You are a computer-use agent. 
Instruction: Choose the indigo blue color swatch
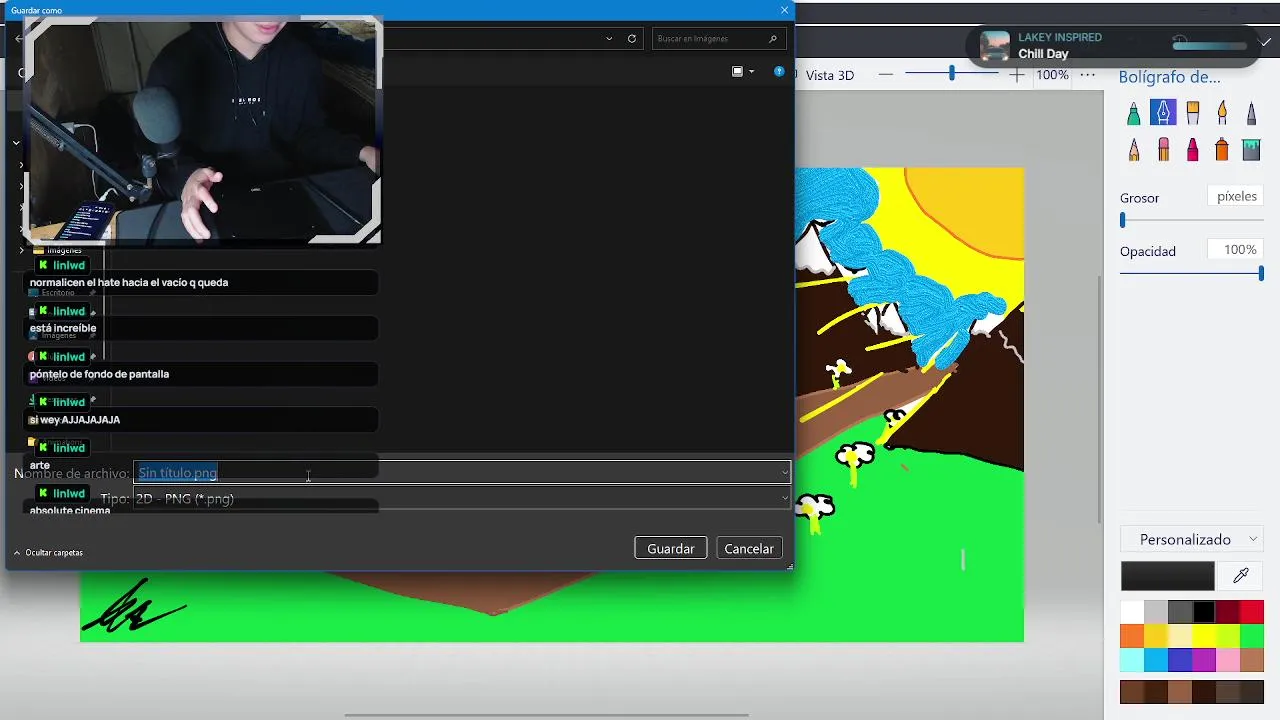pos(1180,659)
